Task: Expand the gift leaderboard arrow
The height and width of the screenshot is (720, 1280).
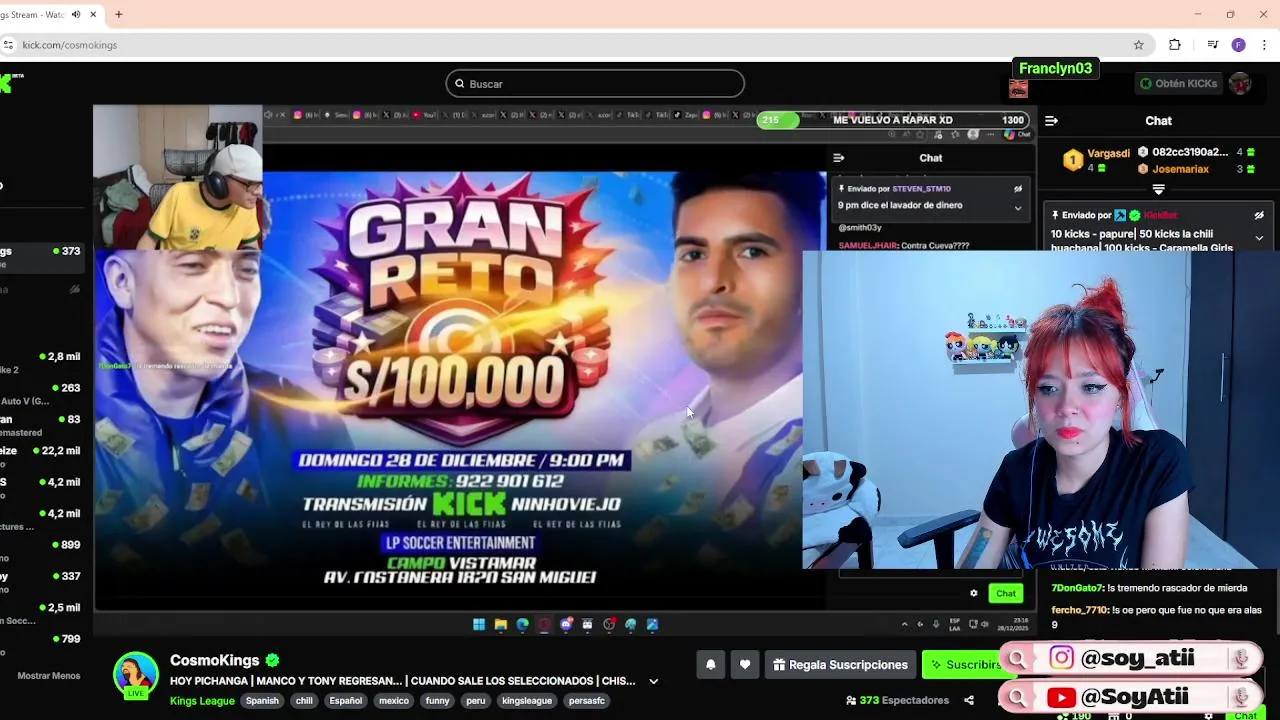Action: (x=1158, y=189)
